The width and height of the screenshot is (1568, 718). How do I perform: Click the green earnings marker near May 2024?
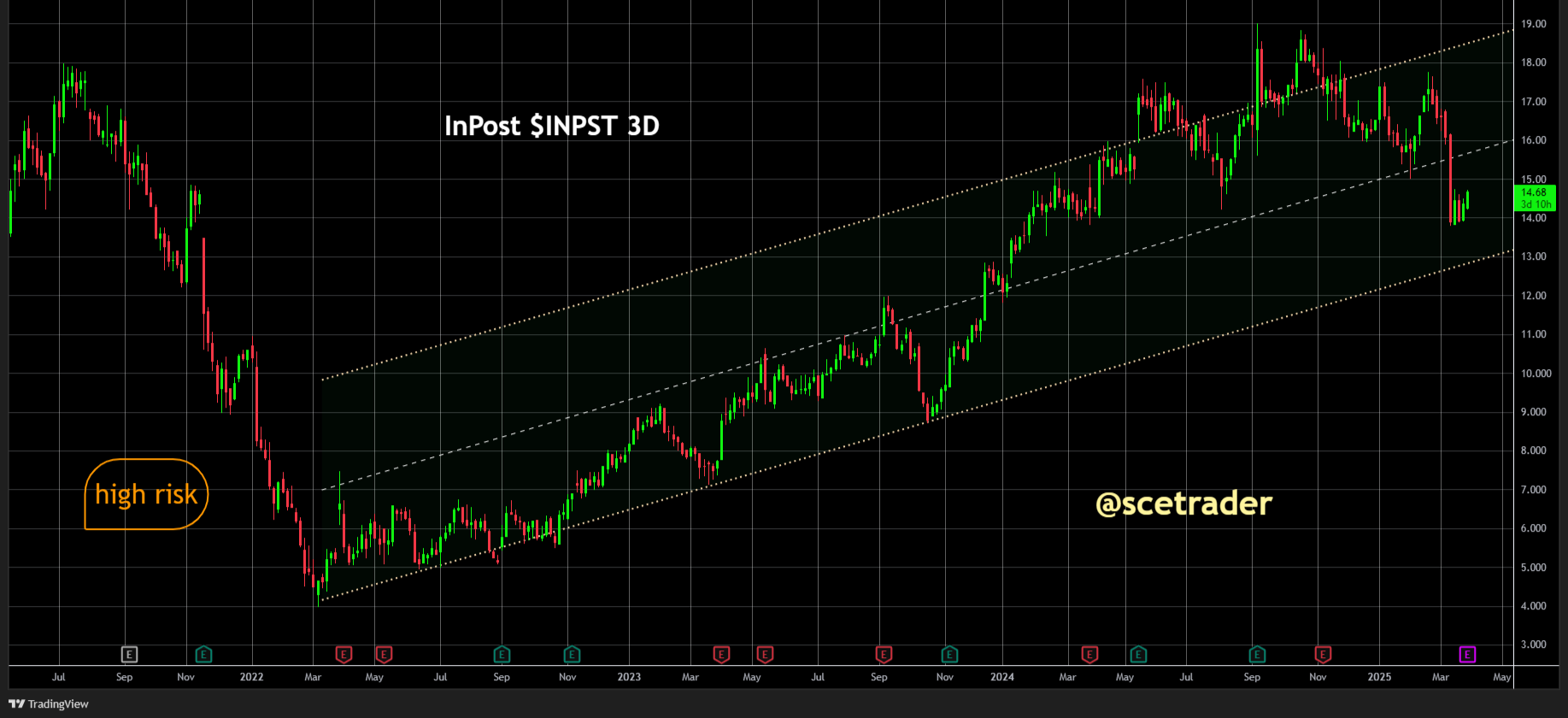pyautogui.click(x=1138, y=655)
